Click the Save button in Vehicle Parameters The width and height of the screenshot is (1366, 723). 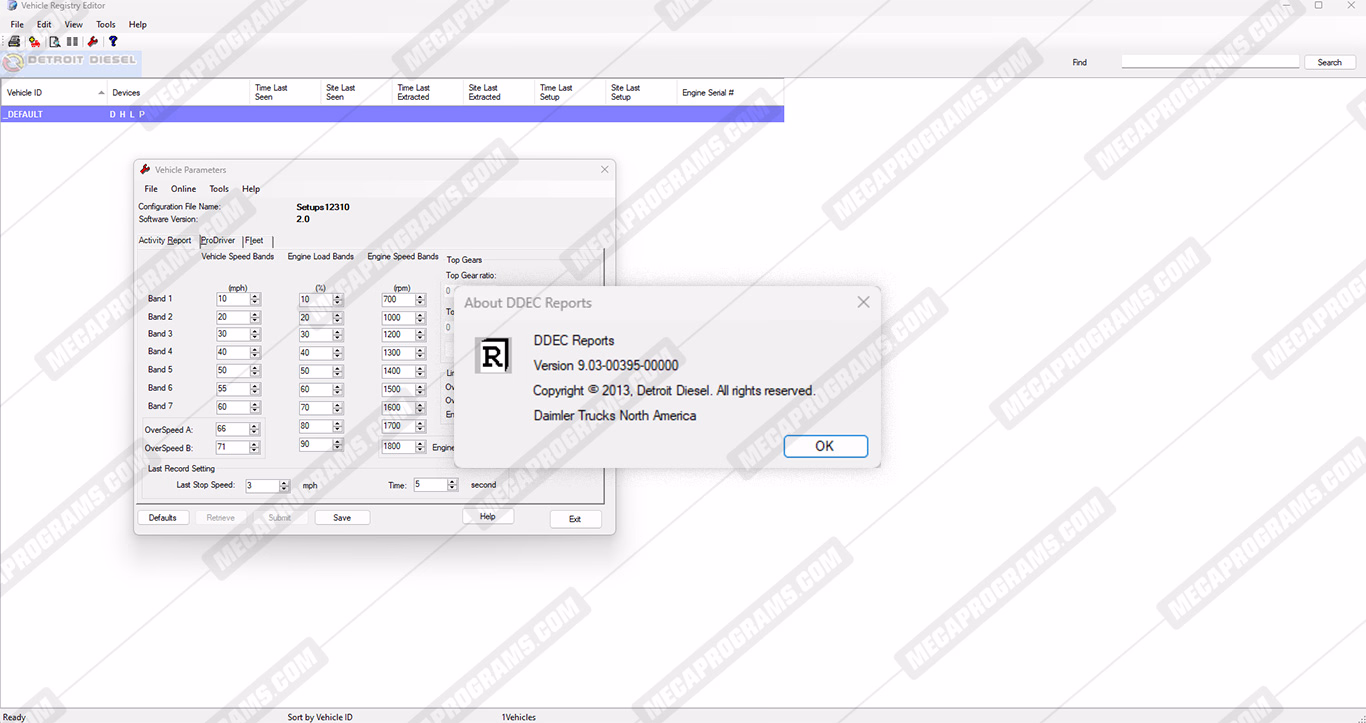(x=342, y=518)
